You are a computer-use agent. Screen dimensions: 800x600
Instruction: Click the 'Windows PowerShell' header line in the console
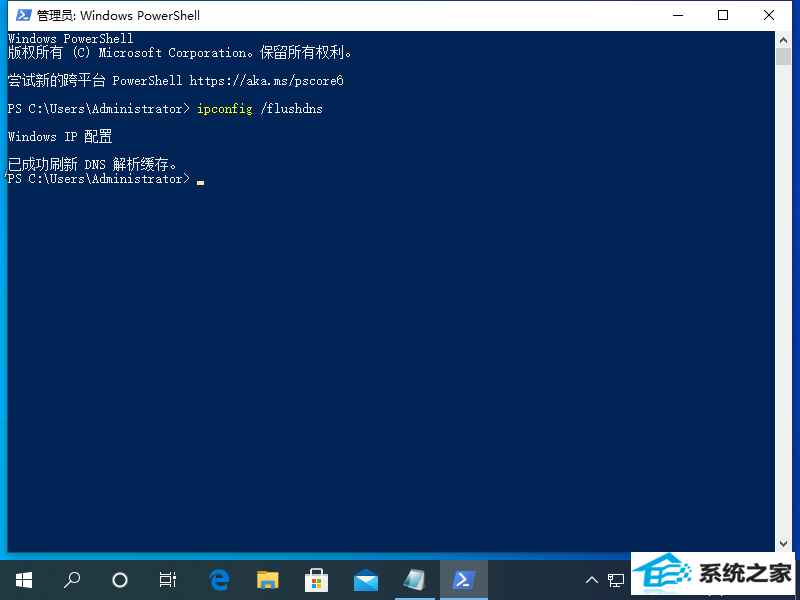pyautogui.click(x=70, y=38)
